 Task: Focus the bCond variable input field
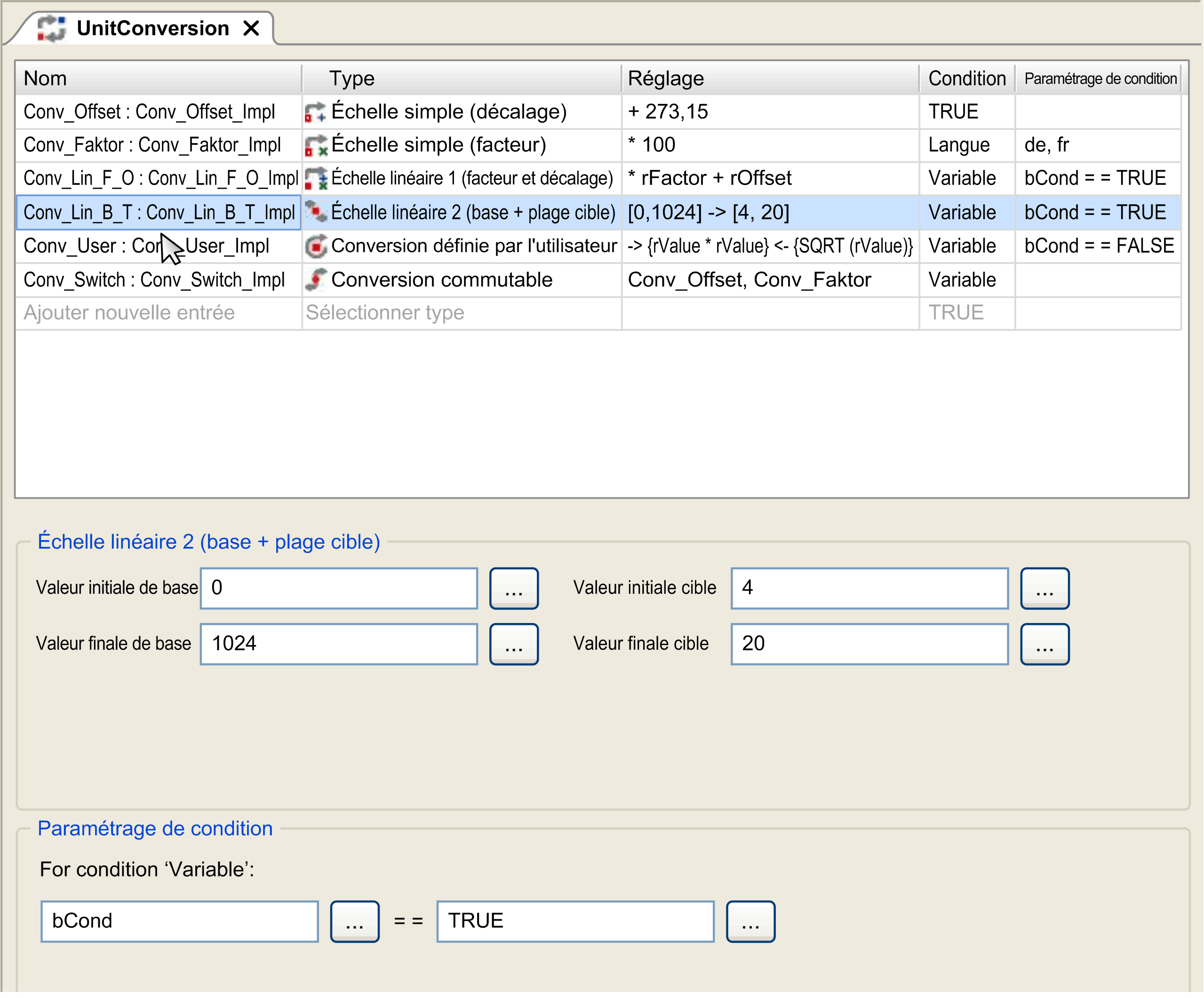click(x=179, y=921)
